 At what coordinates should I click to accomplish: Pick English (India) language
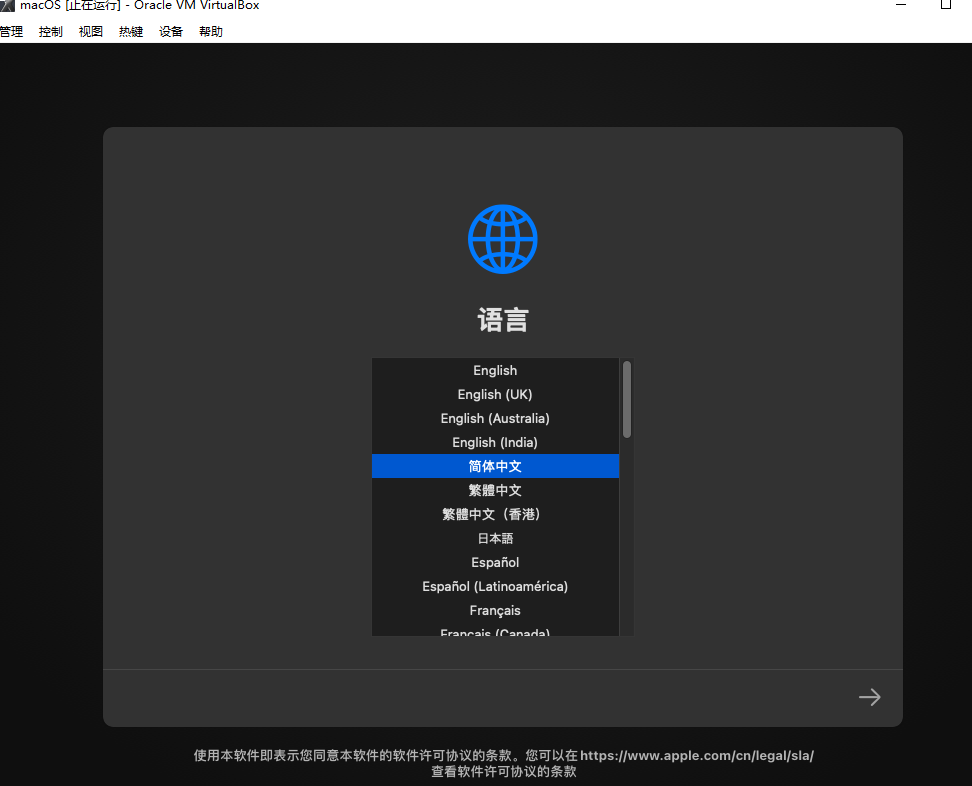[x=495, y=443]
